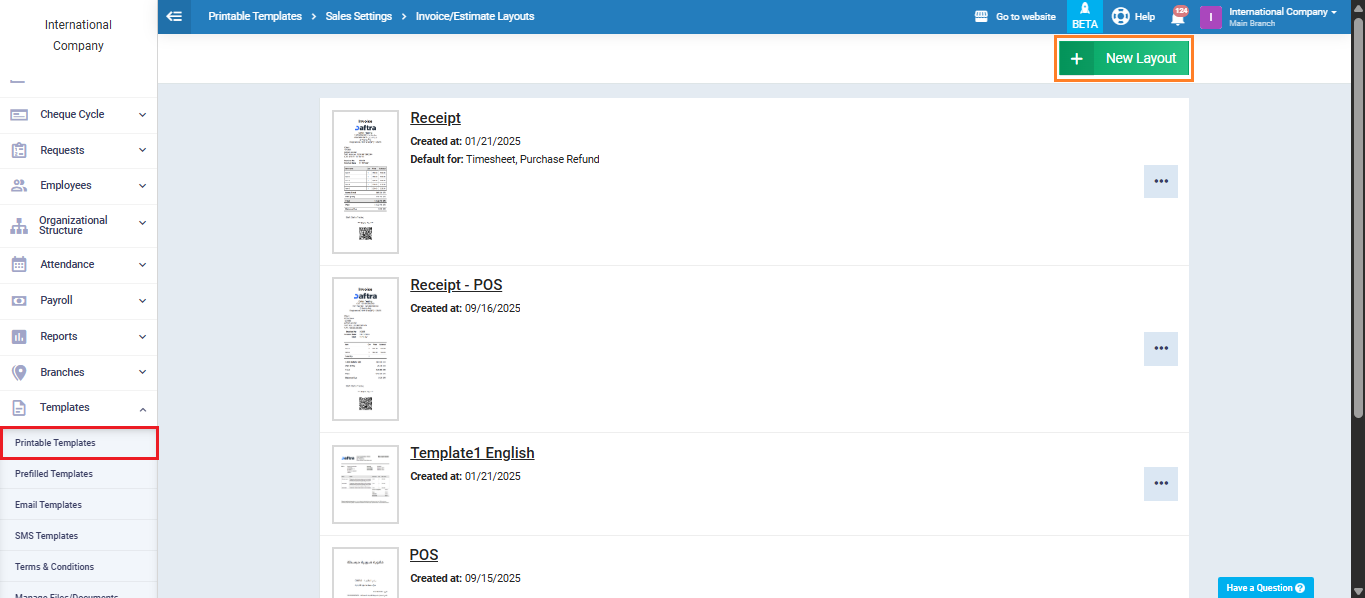Open the notifications bell icon

[x=1178, y=17]
